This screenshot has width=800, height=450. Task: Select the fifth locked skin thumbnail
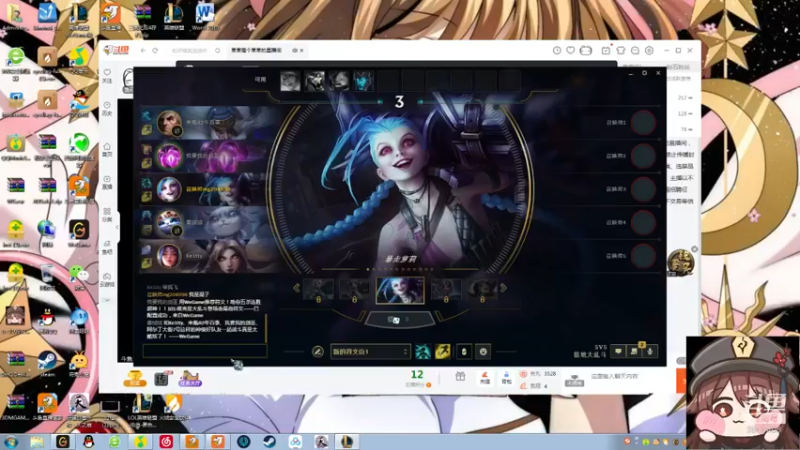tap(482, 290)
